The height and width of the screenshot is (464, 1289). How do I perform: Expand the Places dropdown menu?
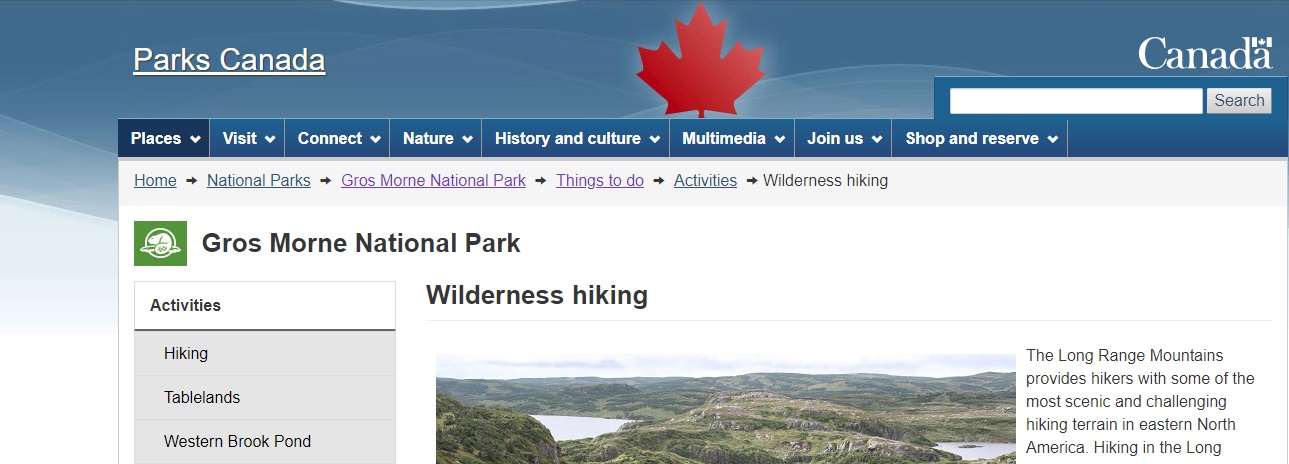[x=164, y=139]
